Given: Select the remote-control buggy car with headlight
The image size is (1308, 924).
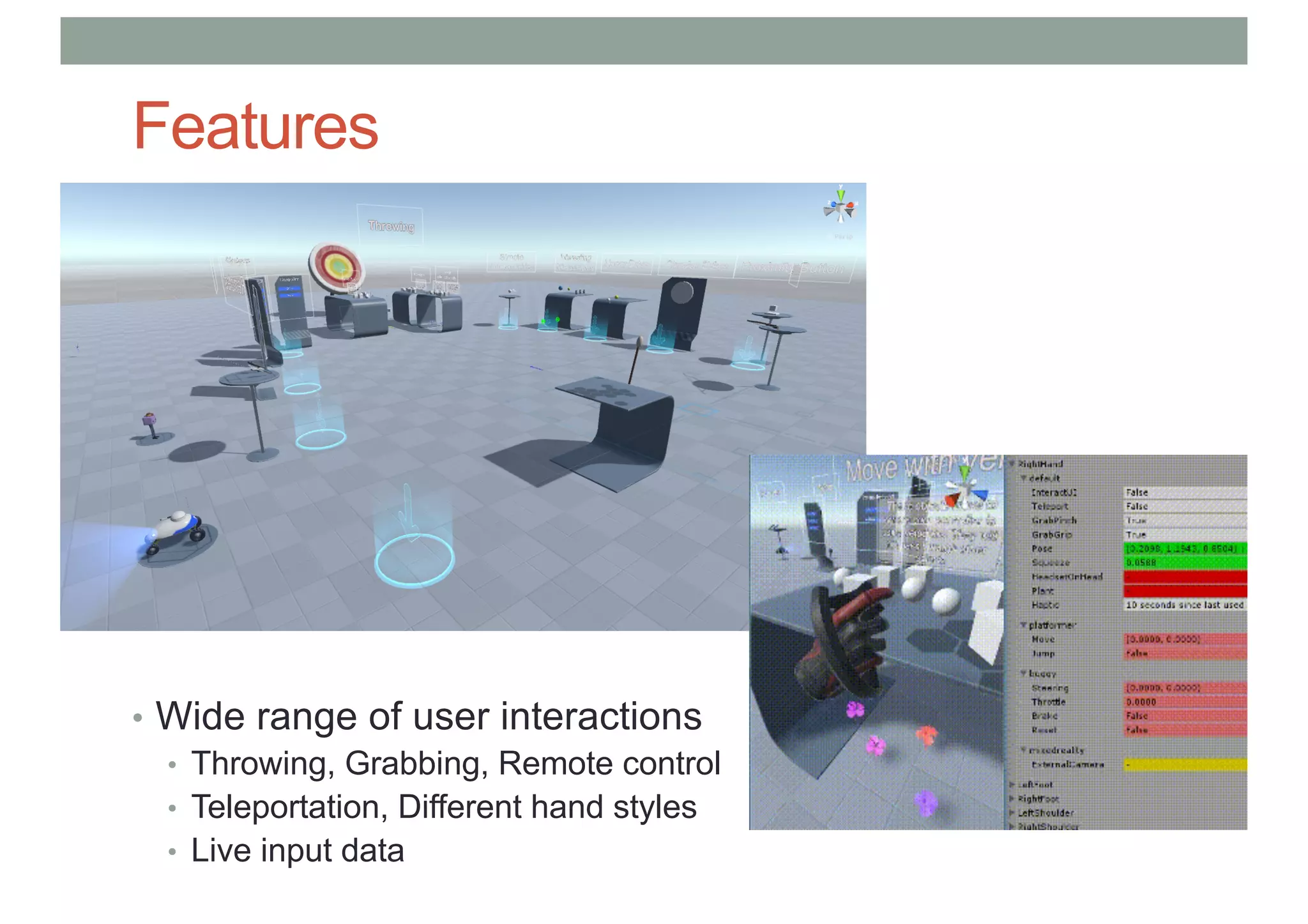Looking at the screenshot, I should [x=175, y=531].
